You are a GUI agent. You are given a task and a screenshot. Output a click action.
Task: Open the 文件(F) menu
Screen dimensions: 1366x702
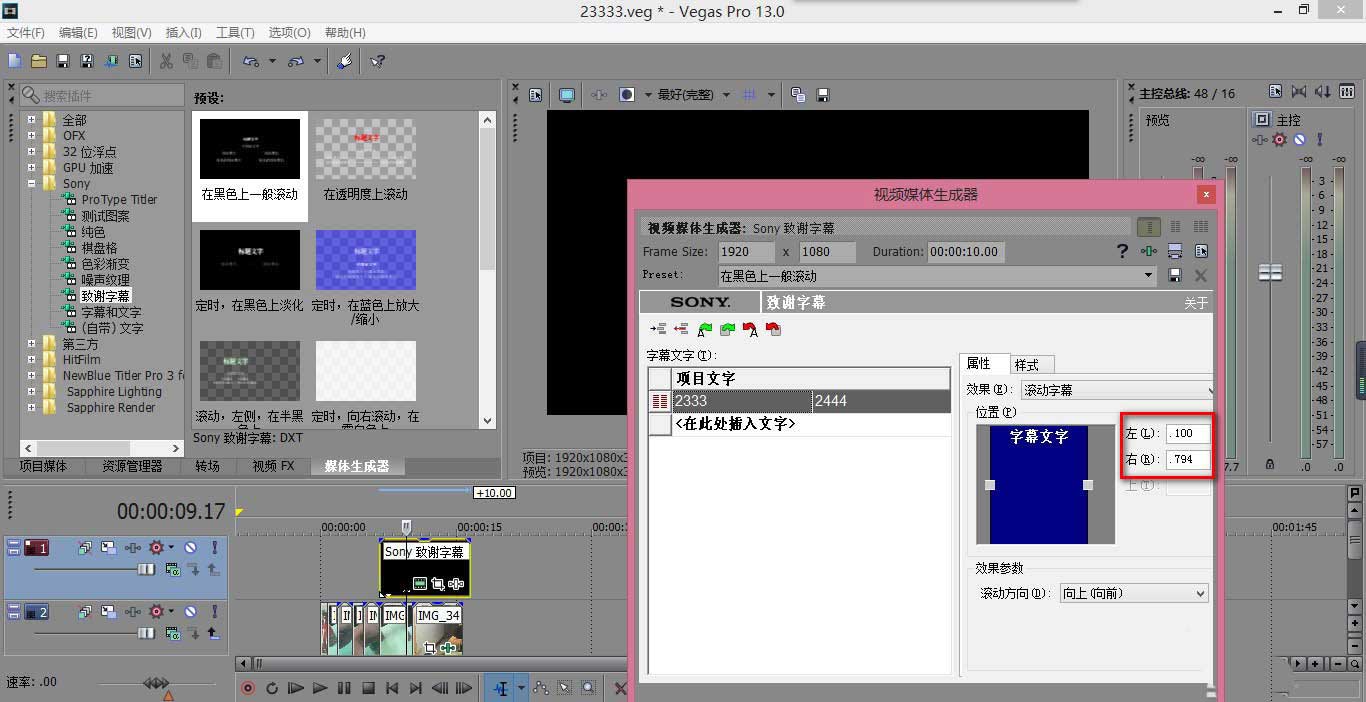[26, 33]
